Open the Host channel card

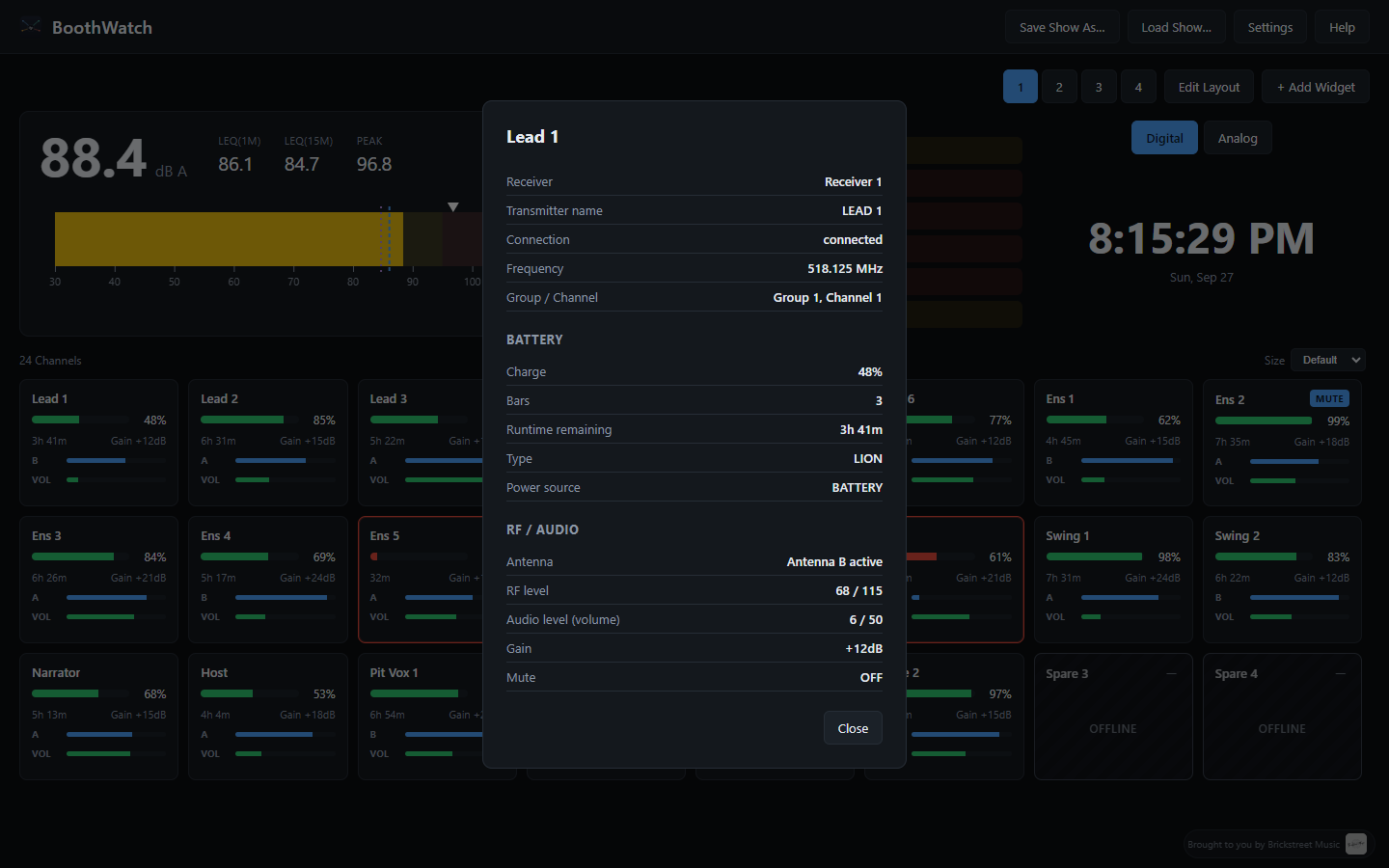(268, 717)
